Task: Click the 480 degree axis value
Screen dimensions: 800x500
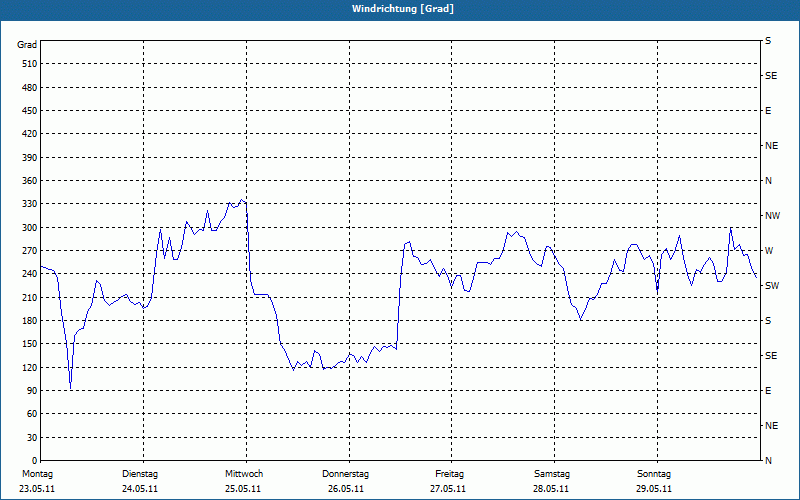Action: pos(29,87)
